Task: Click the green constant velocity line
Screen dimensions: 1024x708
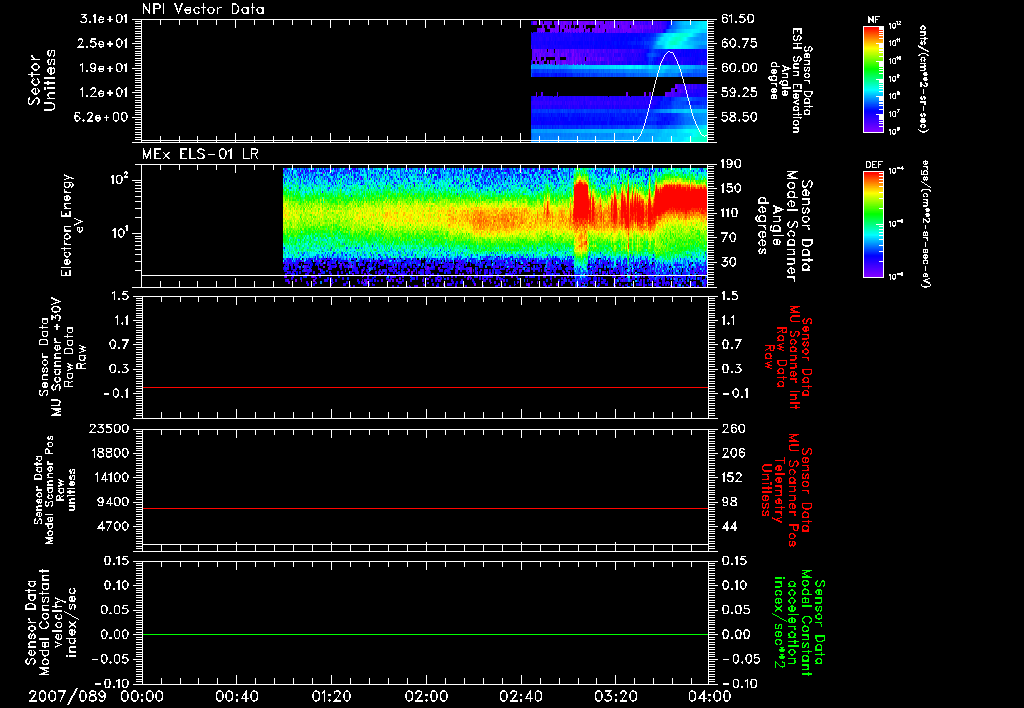Action: (x=424, y=634)
